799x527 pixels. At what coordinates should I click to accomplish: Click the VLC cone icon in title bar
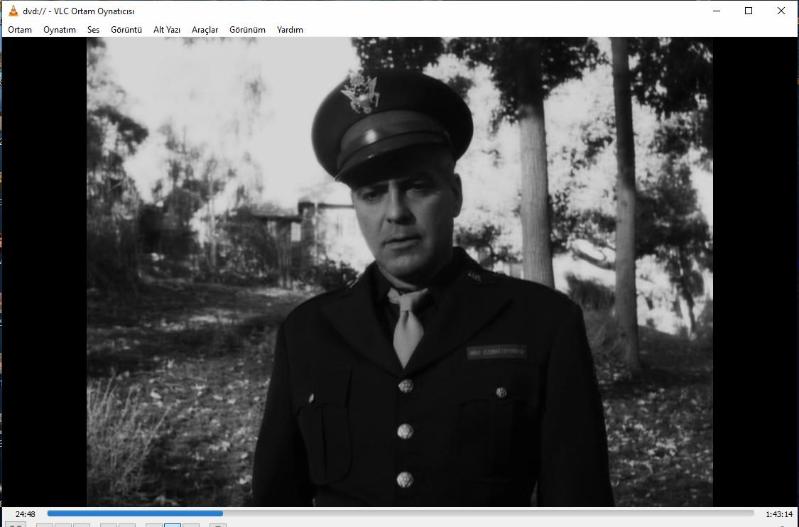[12, 10]
